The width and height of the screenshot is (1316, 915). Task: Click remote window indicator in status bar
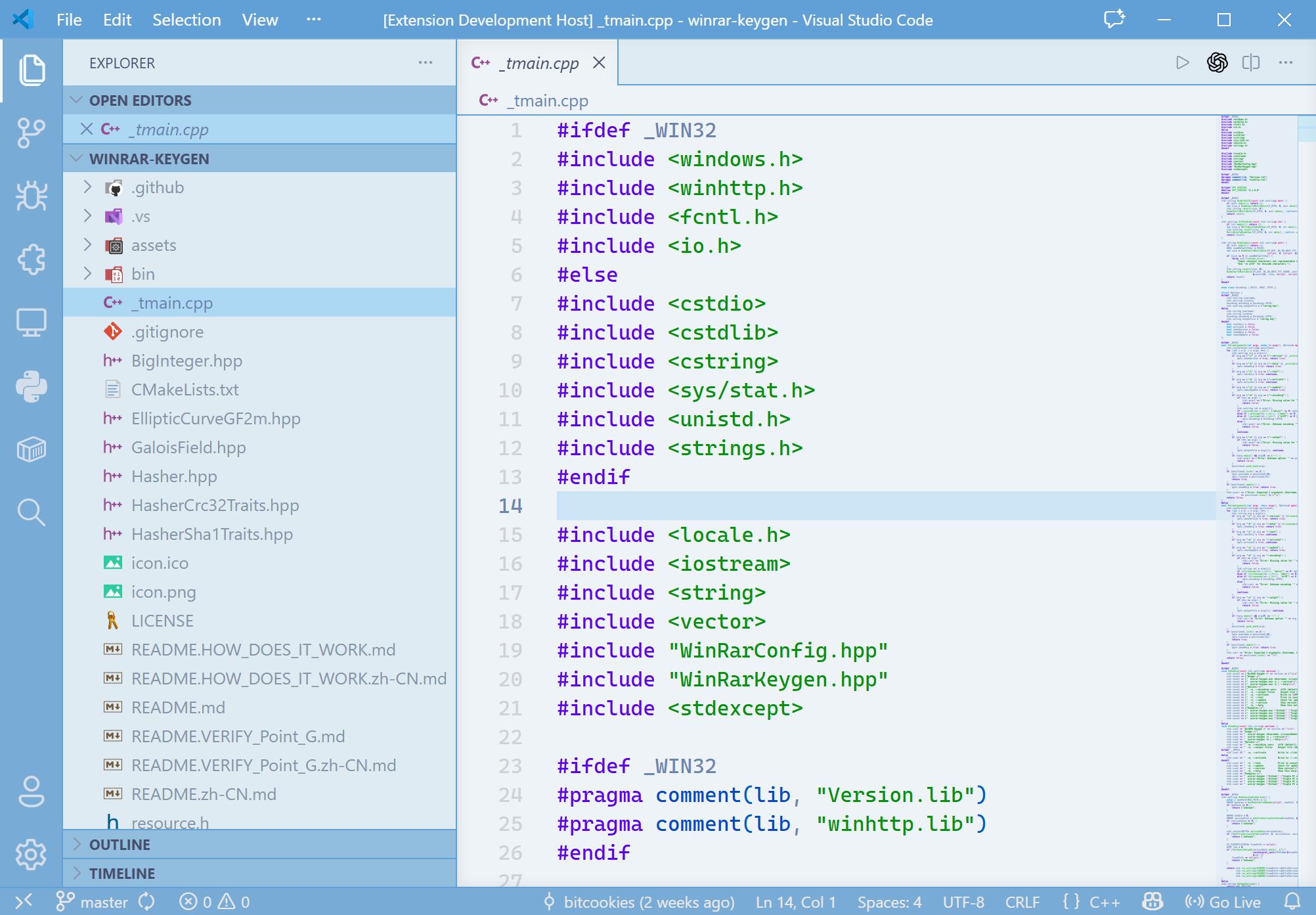click(x=24, y=902)
